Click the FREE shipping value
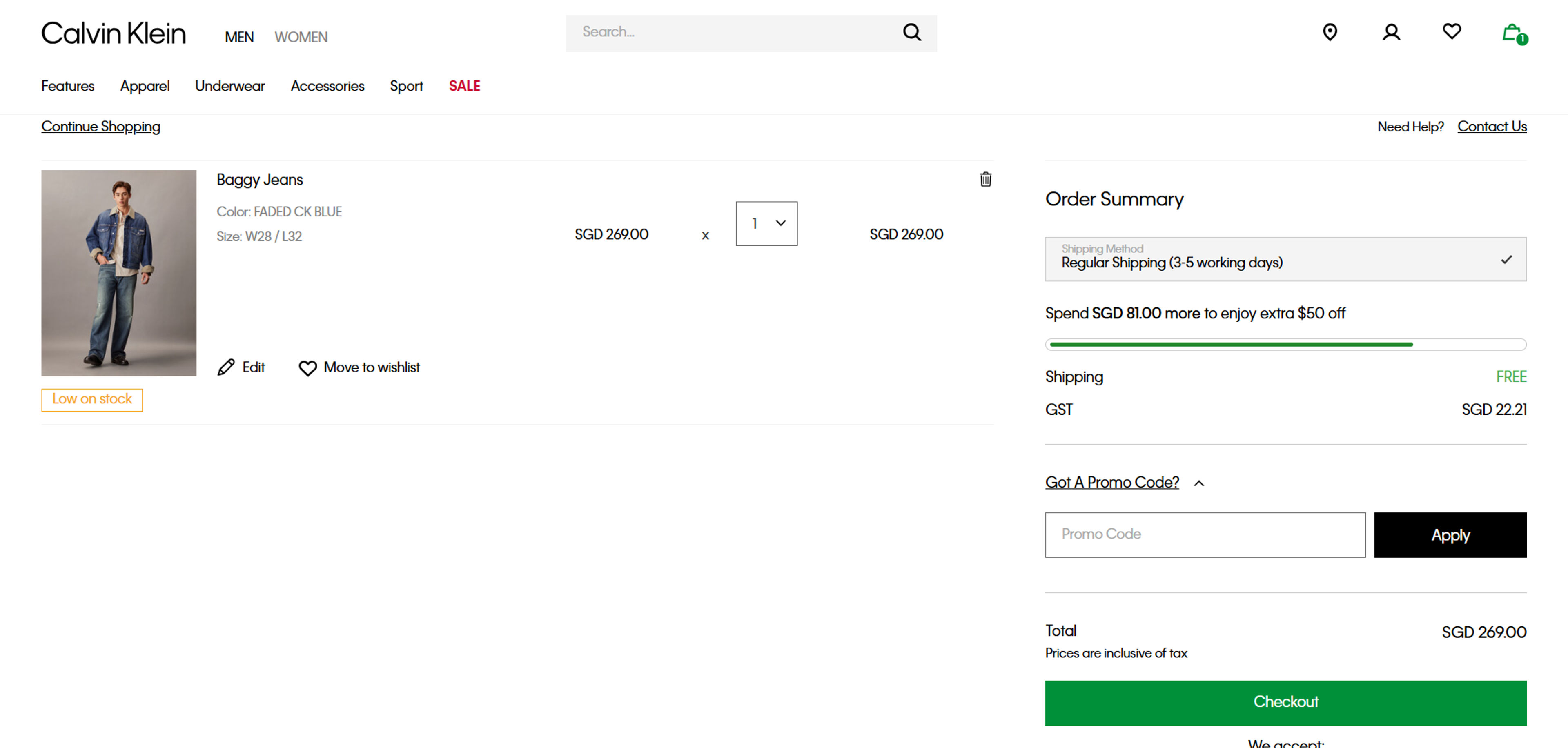1568x748 pixels. click(1511, 377)
